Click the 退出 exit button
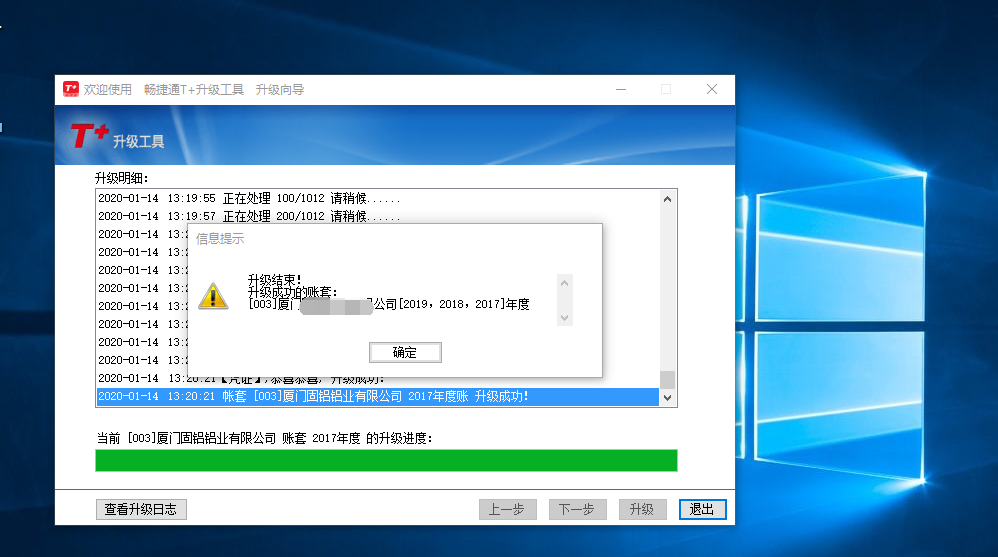The height and width of the screenshot is (557, 998). point(702,509)
